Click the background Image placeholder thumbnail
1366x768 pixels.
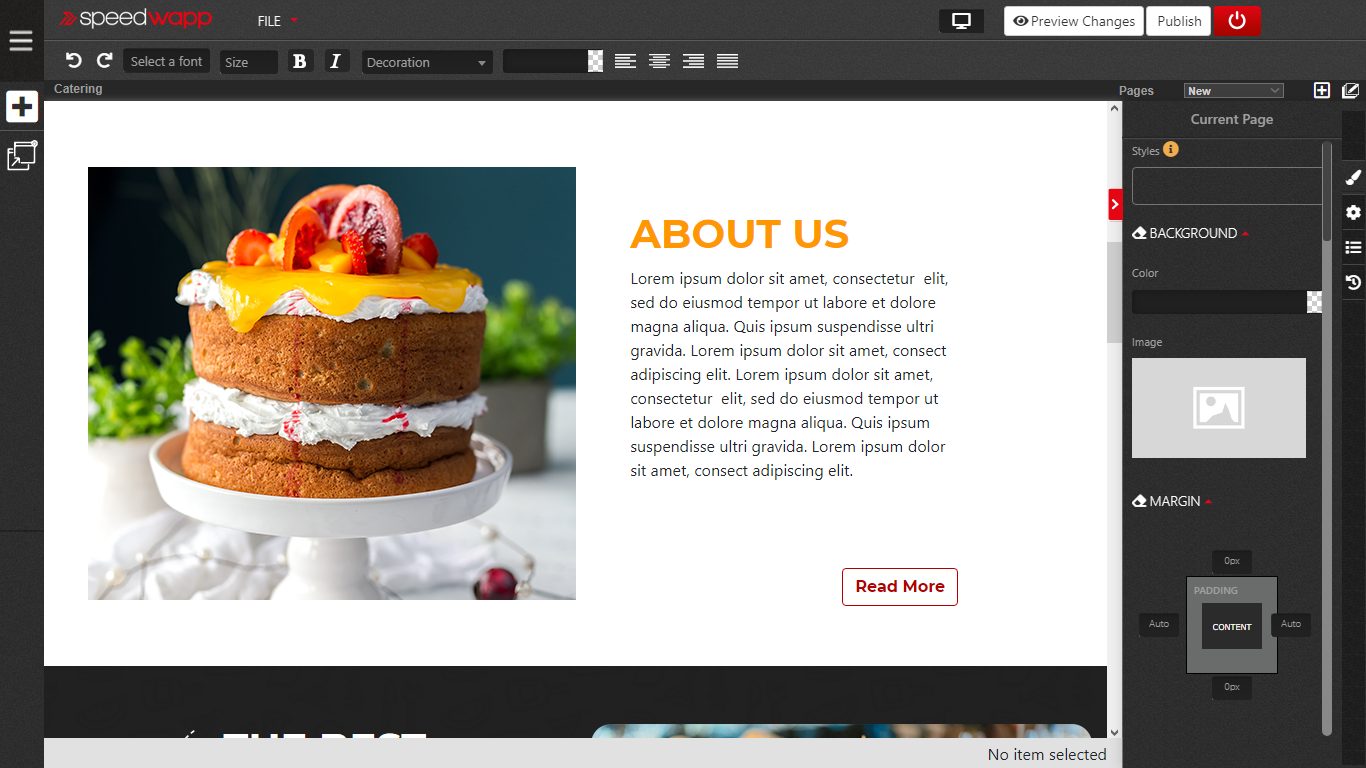(1218, 408)
